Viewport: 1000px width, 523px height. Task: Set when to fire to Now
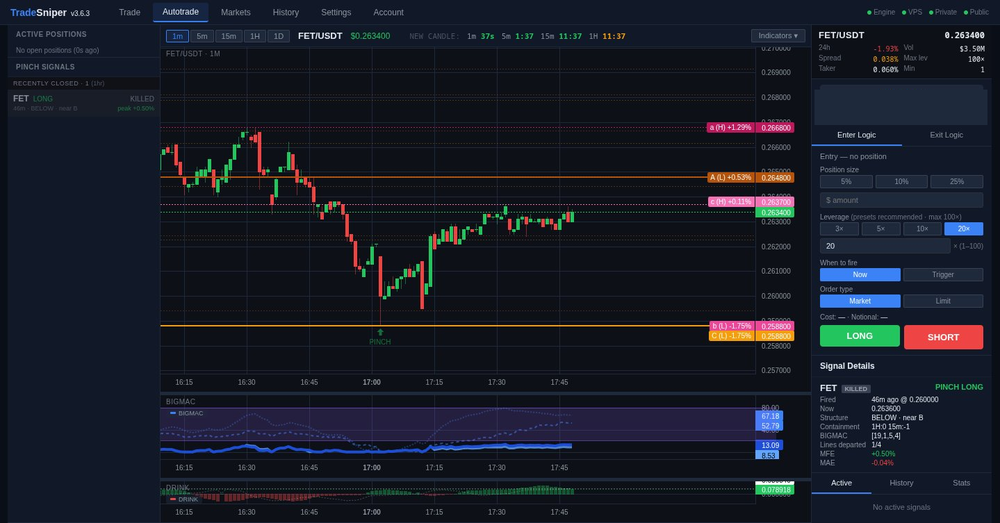coord(860,275)
